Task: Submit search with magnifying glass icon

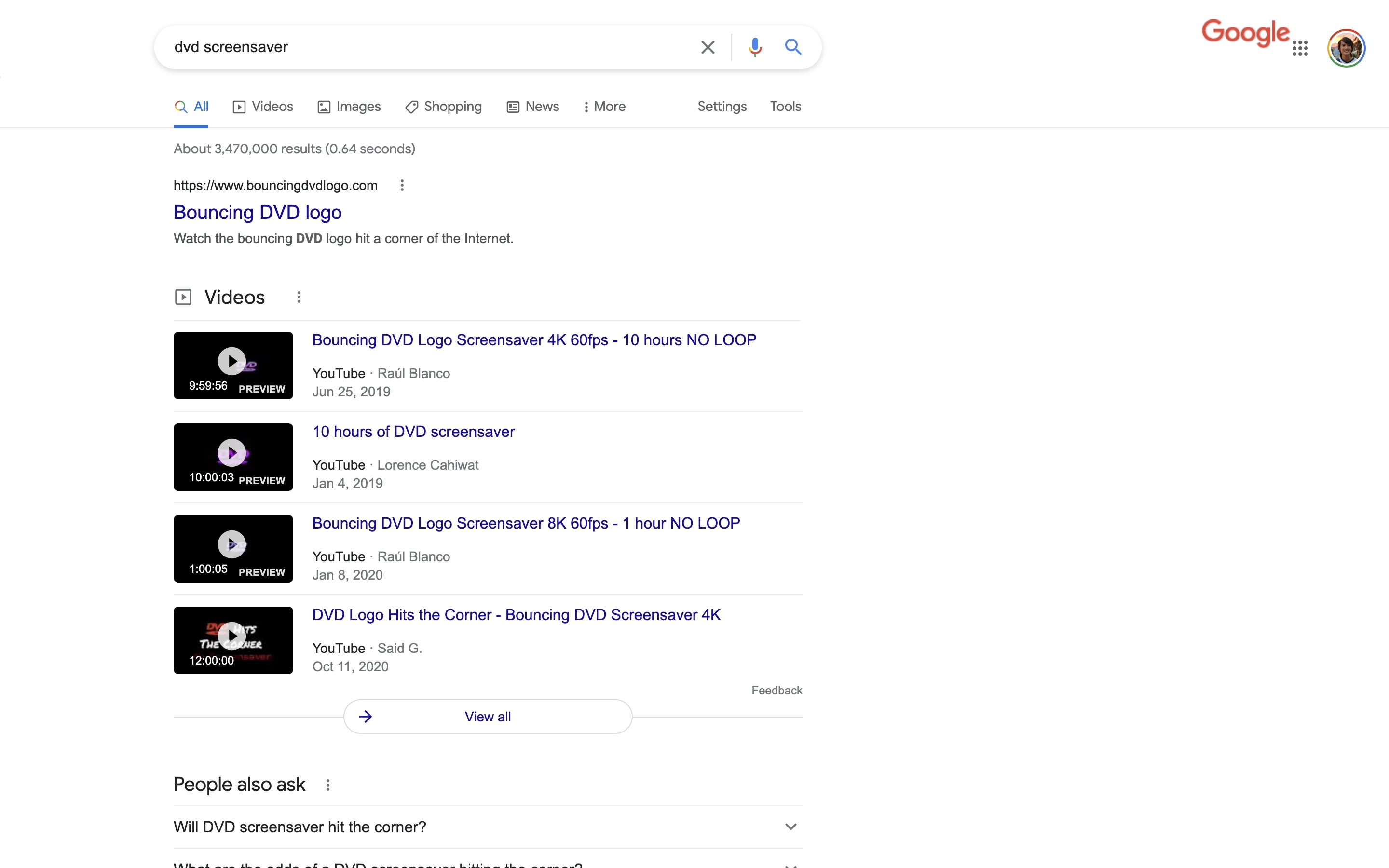Action: 793,46
